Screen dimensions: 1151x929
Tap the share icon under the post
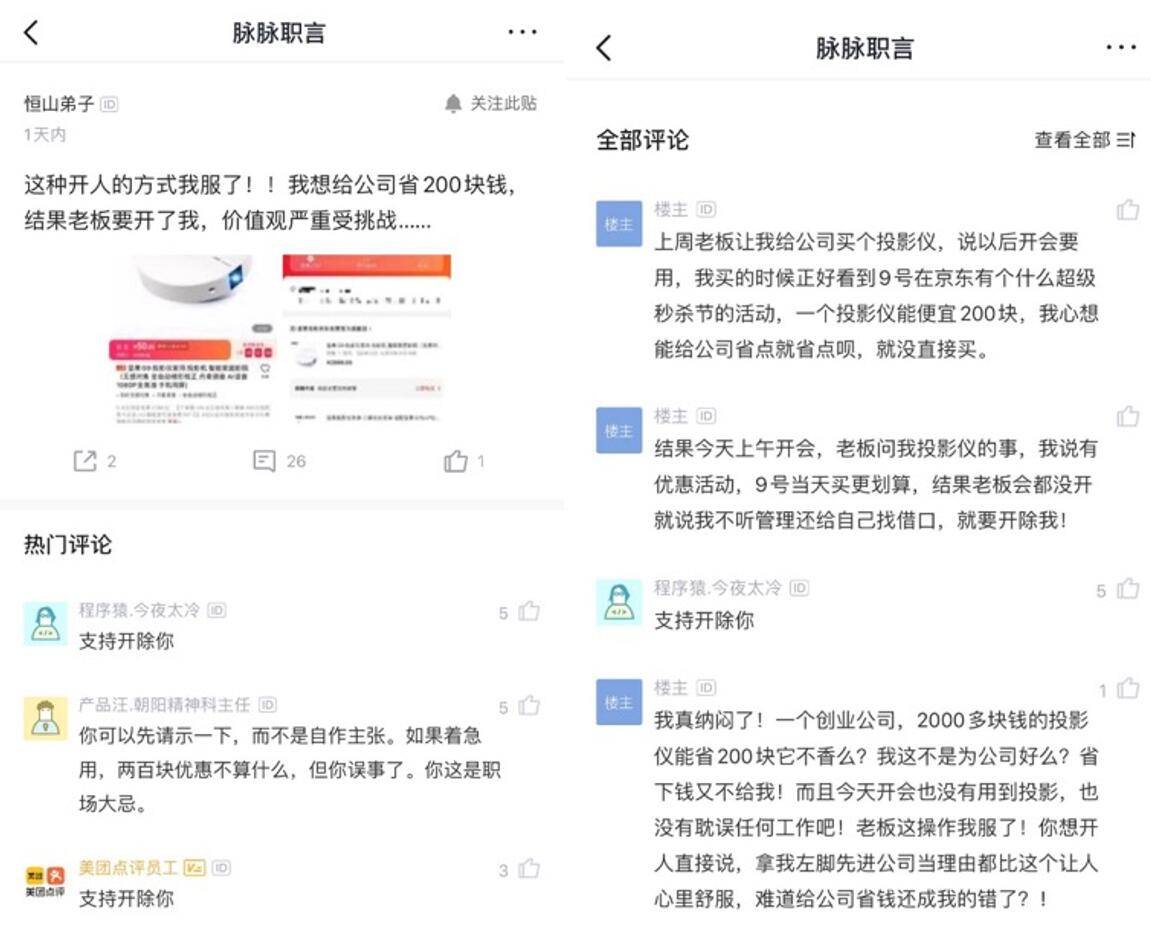pyautogui.click(x=85, y=461)
